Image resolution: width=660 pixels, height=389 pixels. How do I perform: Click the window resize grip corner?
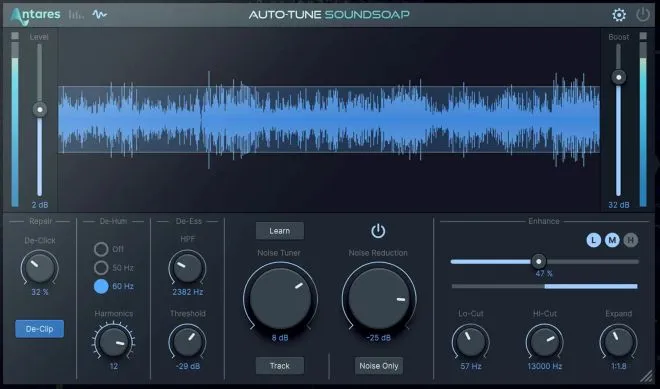pos(646,376)
